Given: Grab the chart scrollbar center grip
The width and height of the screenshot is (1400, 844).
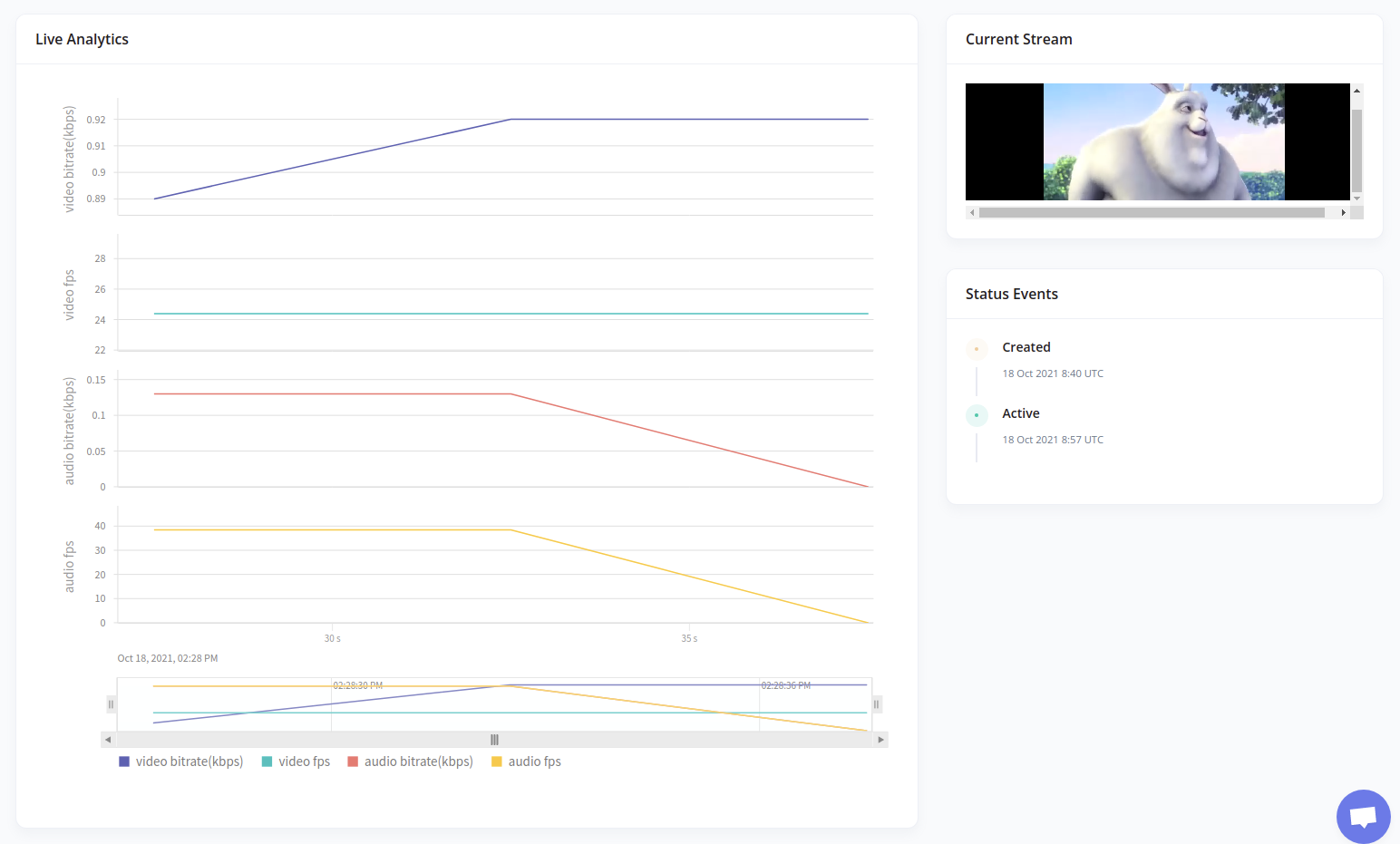Looking at the screenshot, I should [x=494, y=740].
